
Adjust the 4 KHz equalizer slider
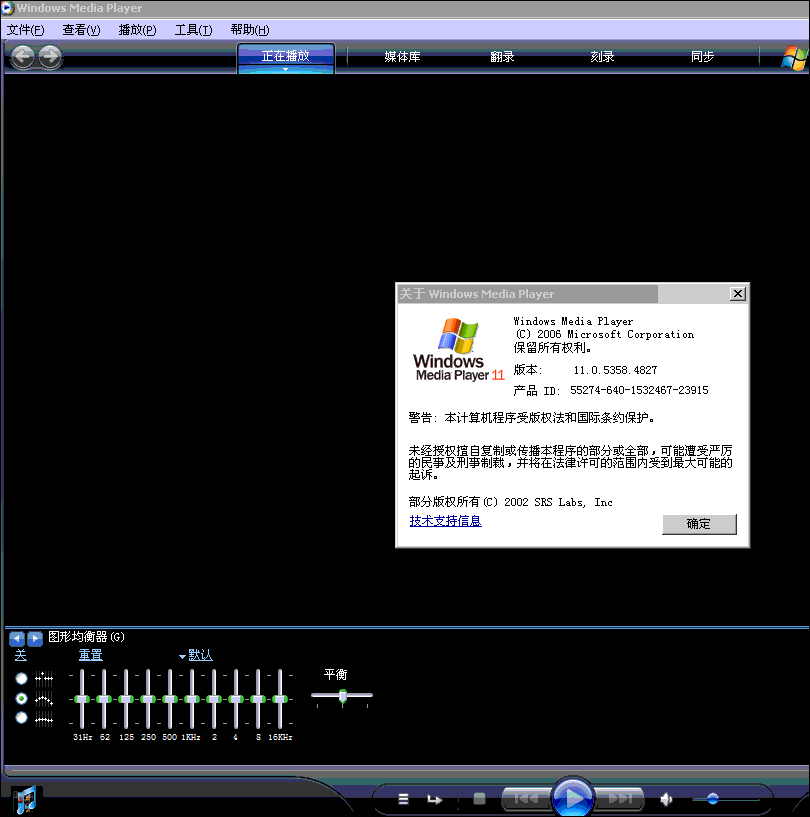click(236, 699)
